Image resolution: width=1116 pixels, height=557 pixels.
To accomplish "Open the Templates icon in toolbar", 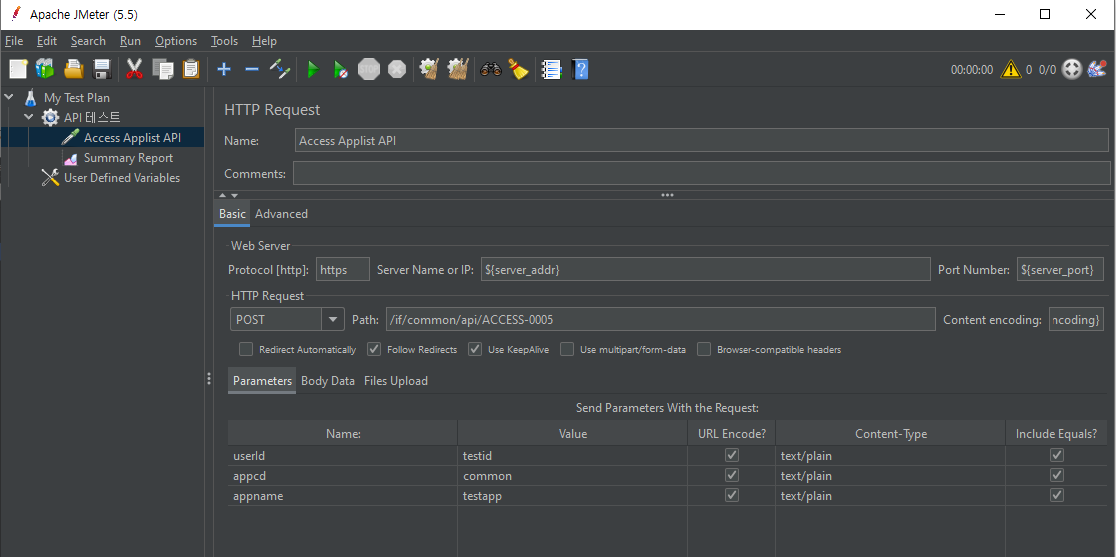I will pyautogui.click(x=46, y=70).
